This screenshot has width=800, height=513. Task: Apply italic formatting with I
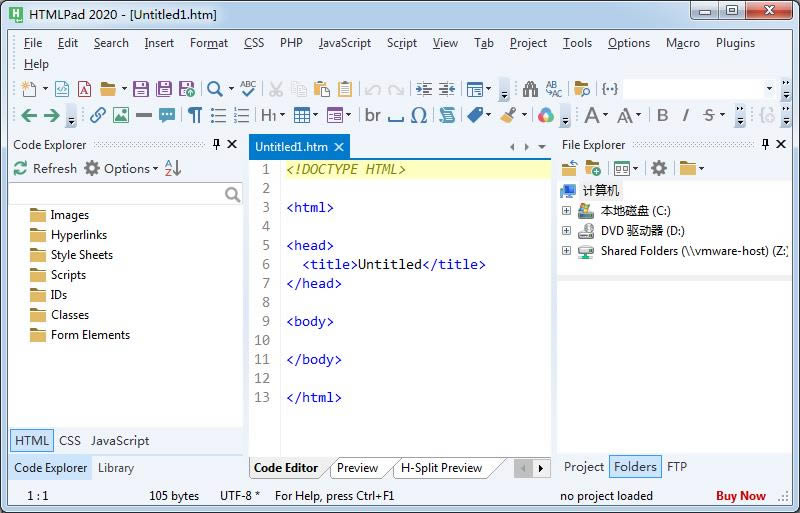686,115
